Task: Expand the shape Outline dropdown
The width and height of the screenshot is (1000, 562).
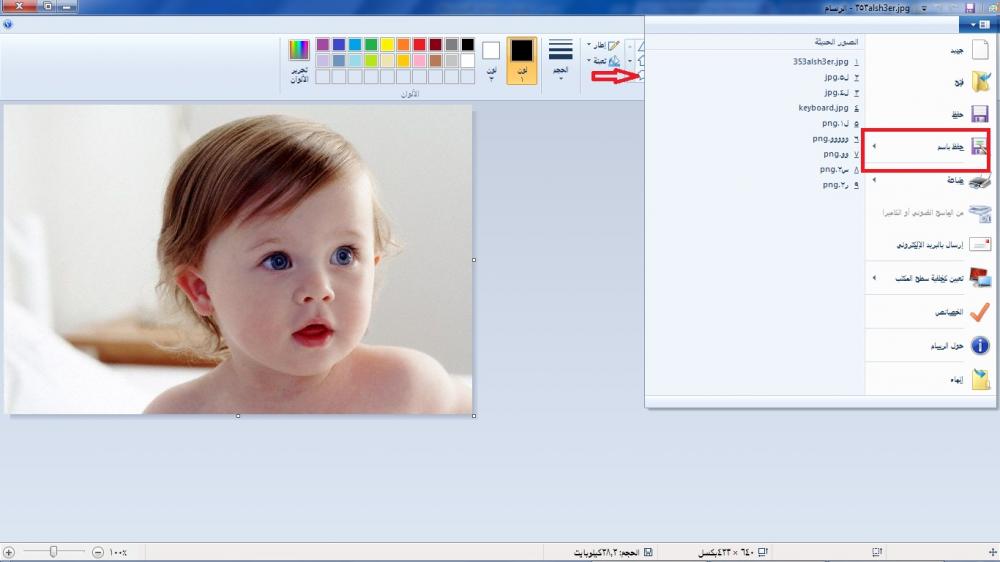Action: coord(600,46)
